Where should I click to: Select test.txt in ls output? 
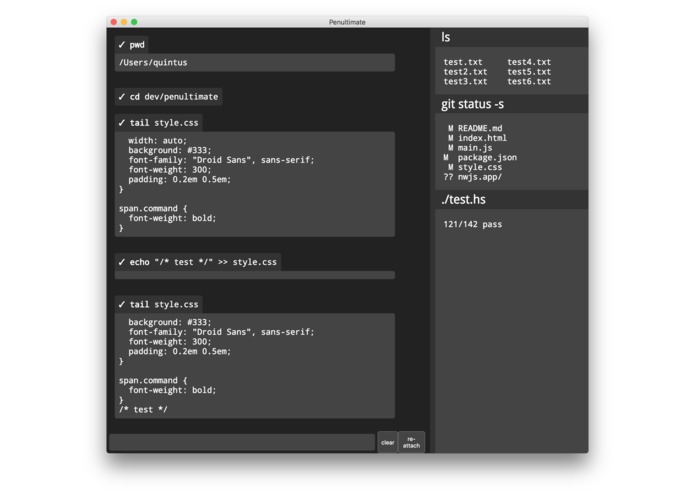463,62
